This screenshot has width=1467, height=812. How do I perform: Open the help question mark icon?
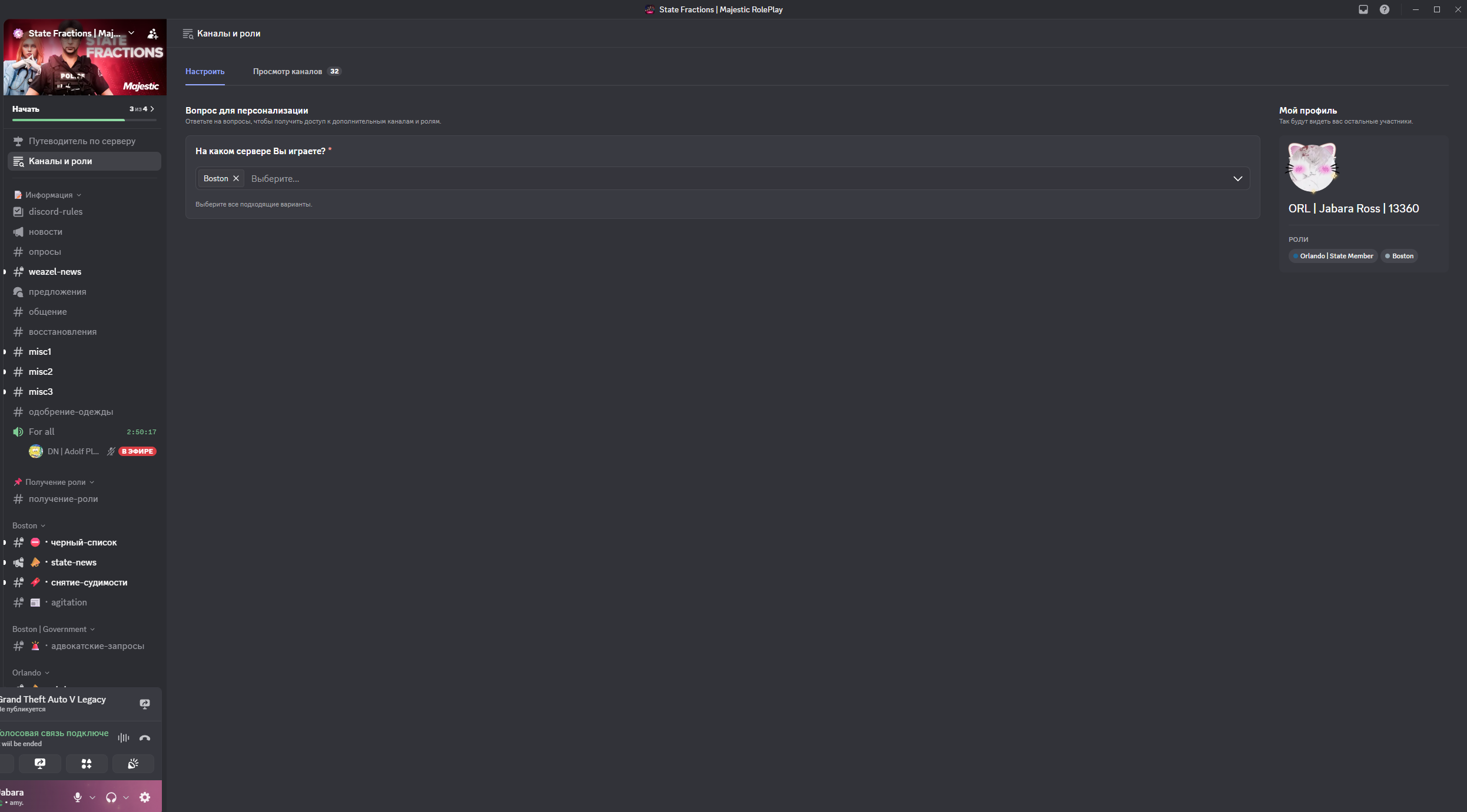[x=1385, y=9]
